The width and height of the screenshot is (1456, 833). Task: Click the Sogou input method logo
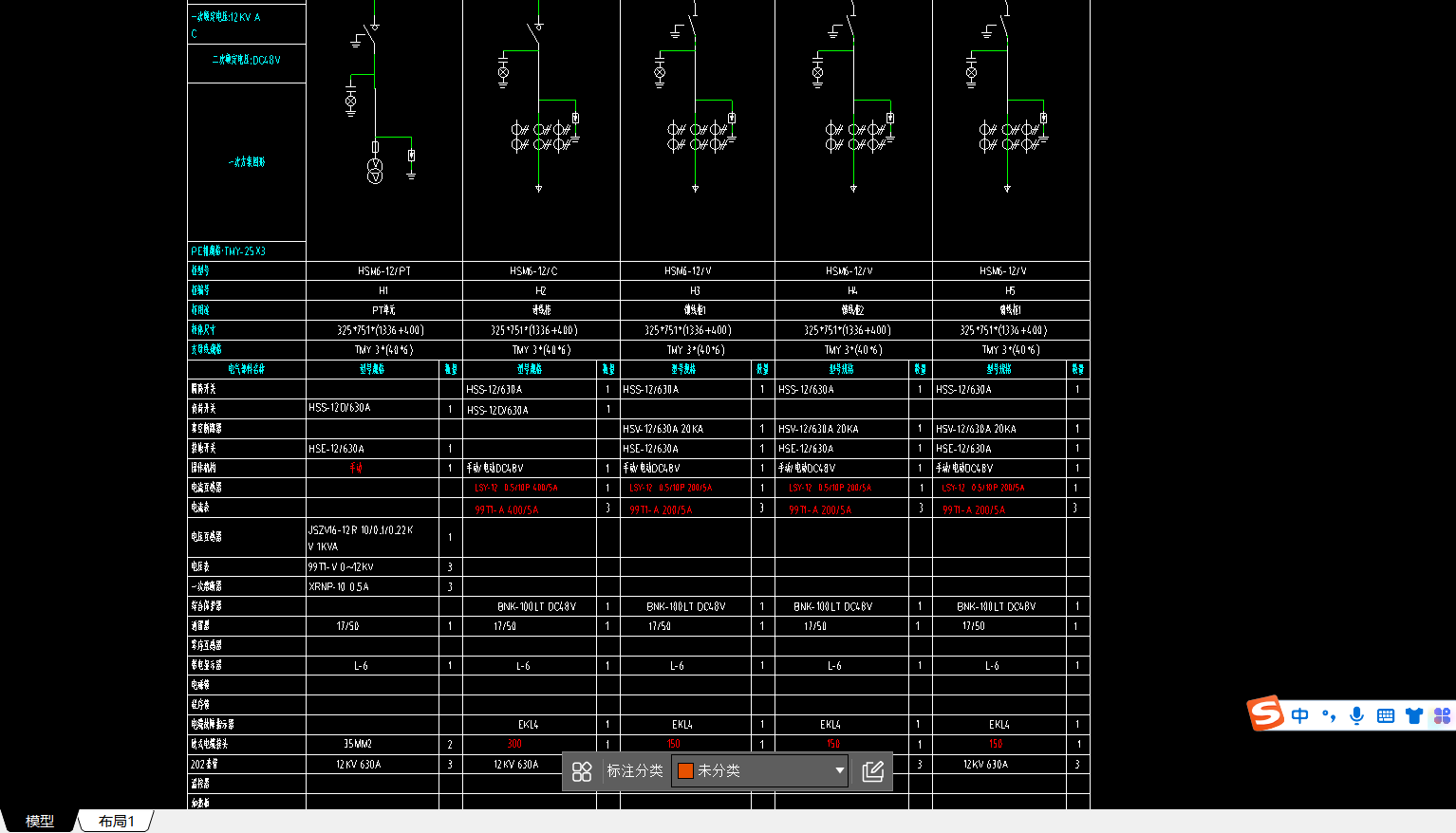point(1265,713)
